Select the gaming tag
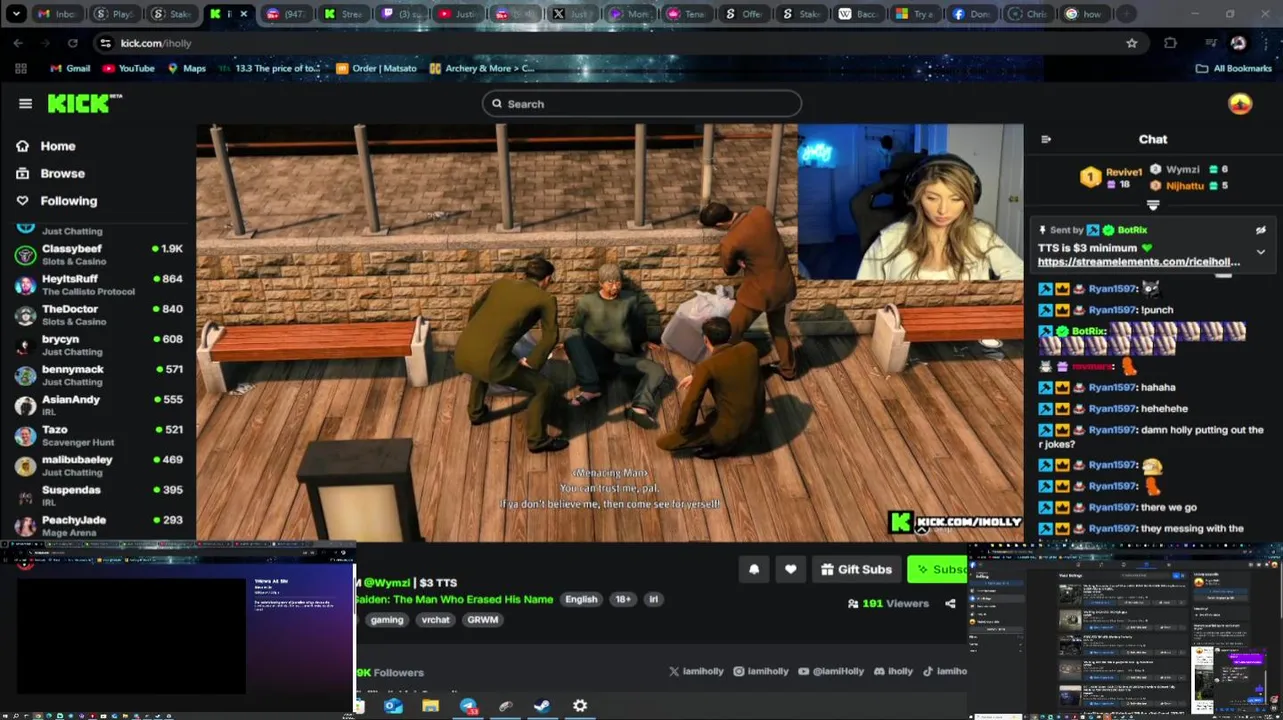 387,620
